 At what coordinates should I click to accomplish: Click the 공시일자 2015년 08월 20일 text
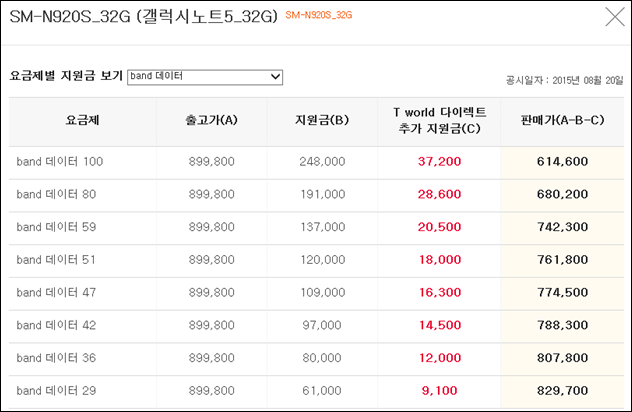point(565,81)
